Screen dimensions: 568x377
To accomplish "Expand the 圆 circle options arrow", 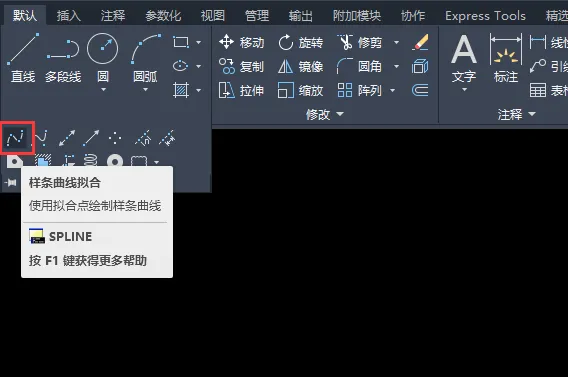I will (x=103, y=89).
